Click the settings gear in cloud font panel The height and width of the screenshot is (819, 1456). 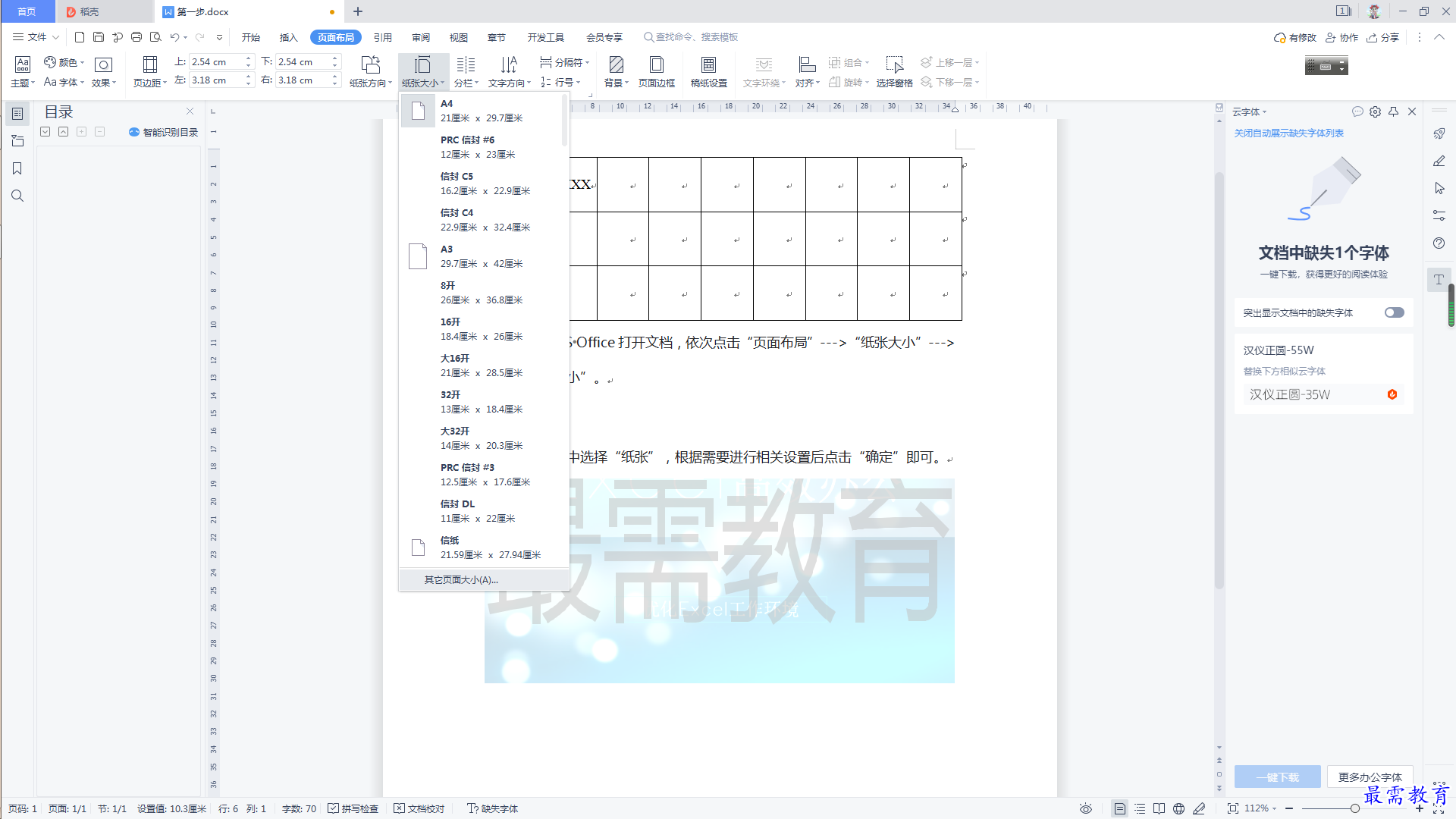(1375, 111)
